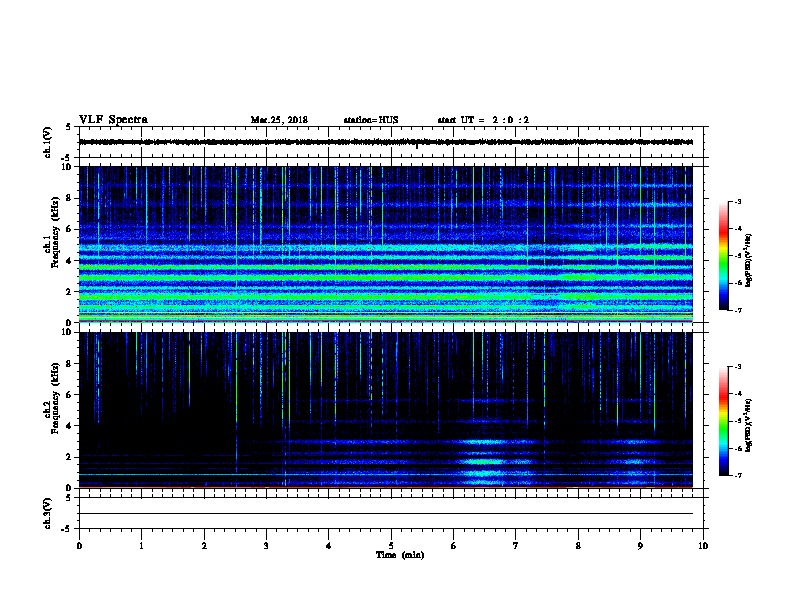Image resolution: width=792 pixels, height=612 pixels.
Task: Click time axis tick label "9"
Action: [x=640, y=546]
